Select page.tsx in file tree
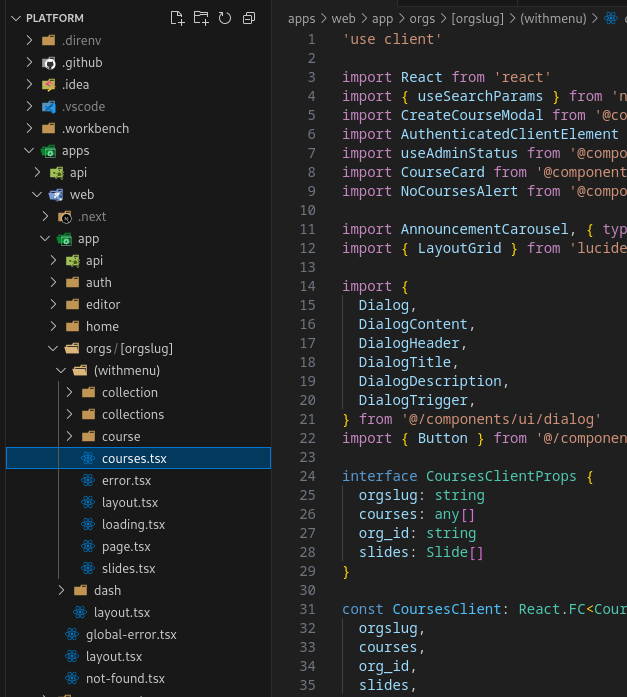 coord(126,546)
